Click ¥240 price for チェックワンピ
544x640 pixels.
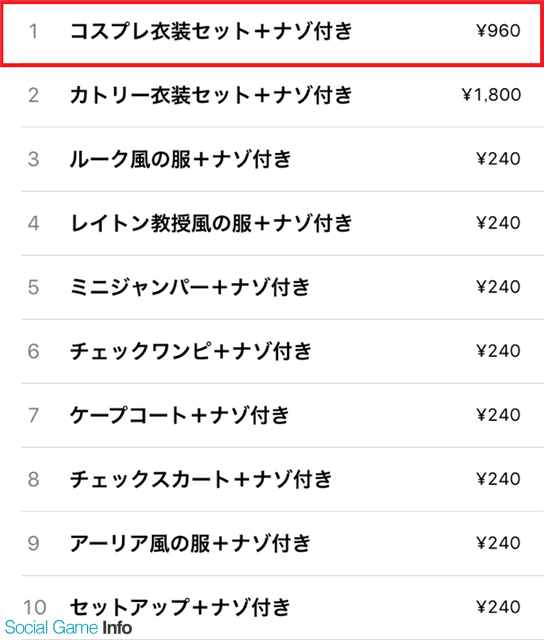click(498, 351)
